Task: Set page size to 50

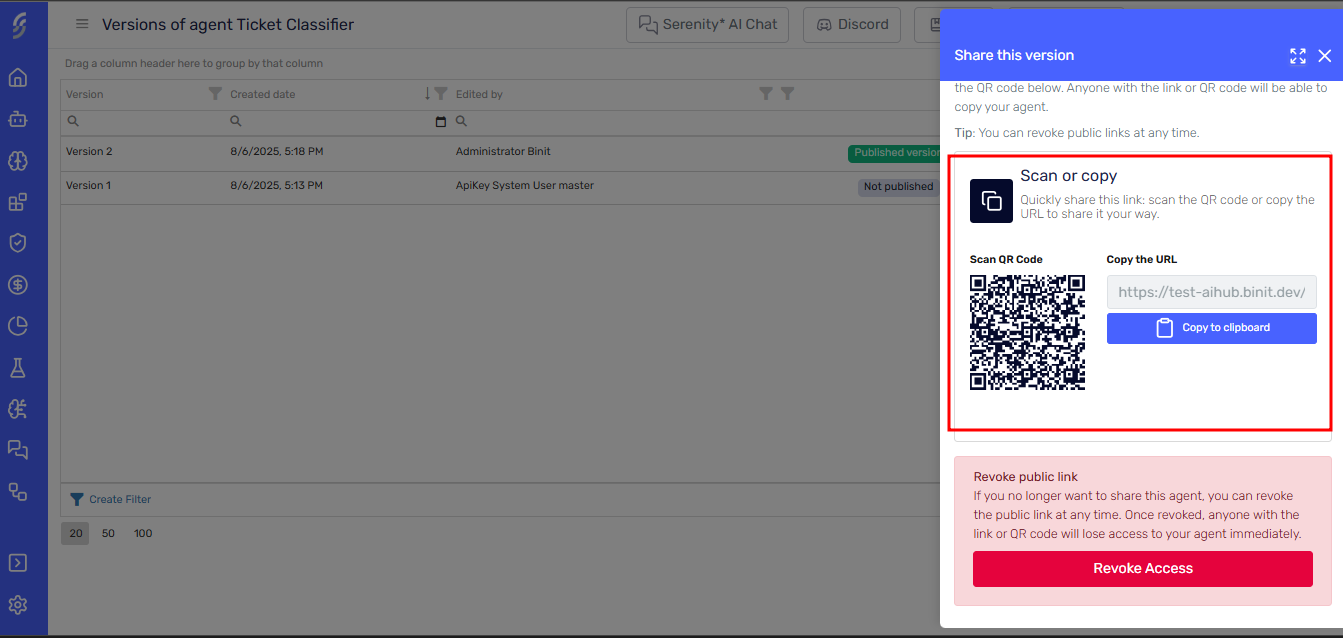Action: tap(108, 533)
